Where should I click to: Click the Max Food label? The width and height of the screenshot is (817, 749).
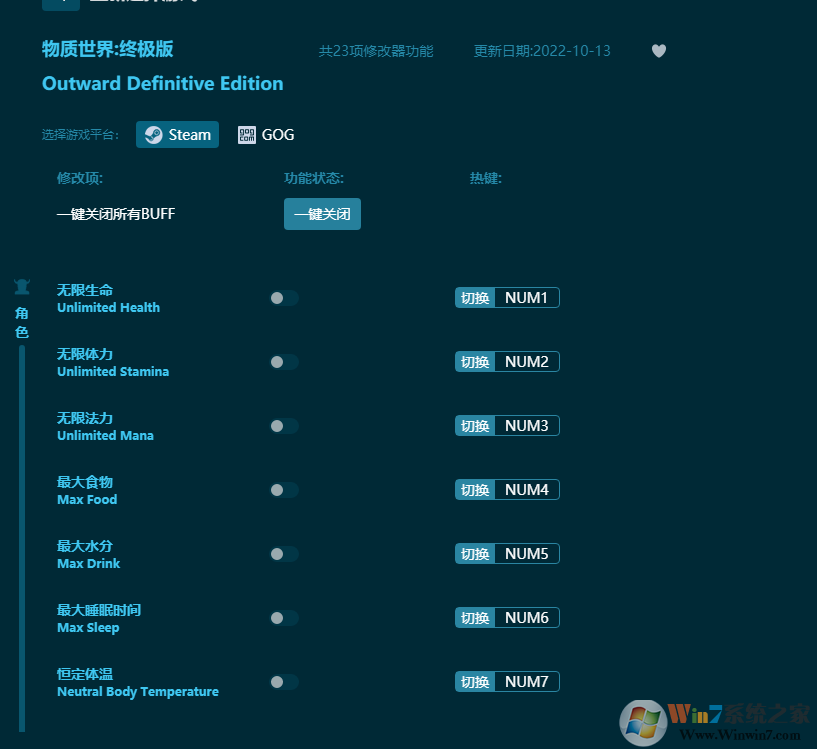tap(87, 500)
